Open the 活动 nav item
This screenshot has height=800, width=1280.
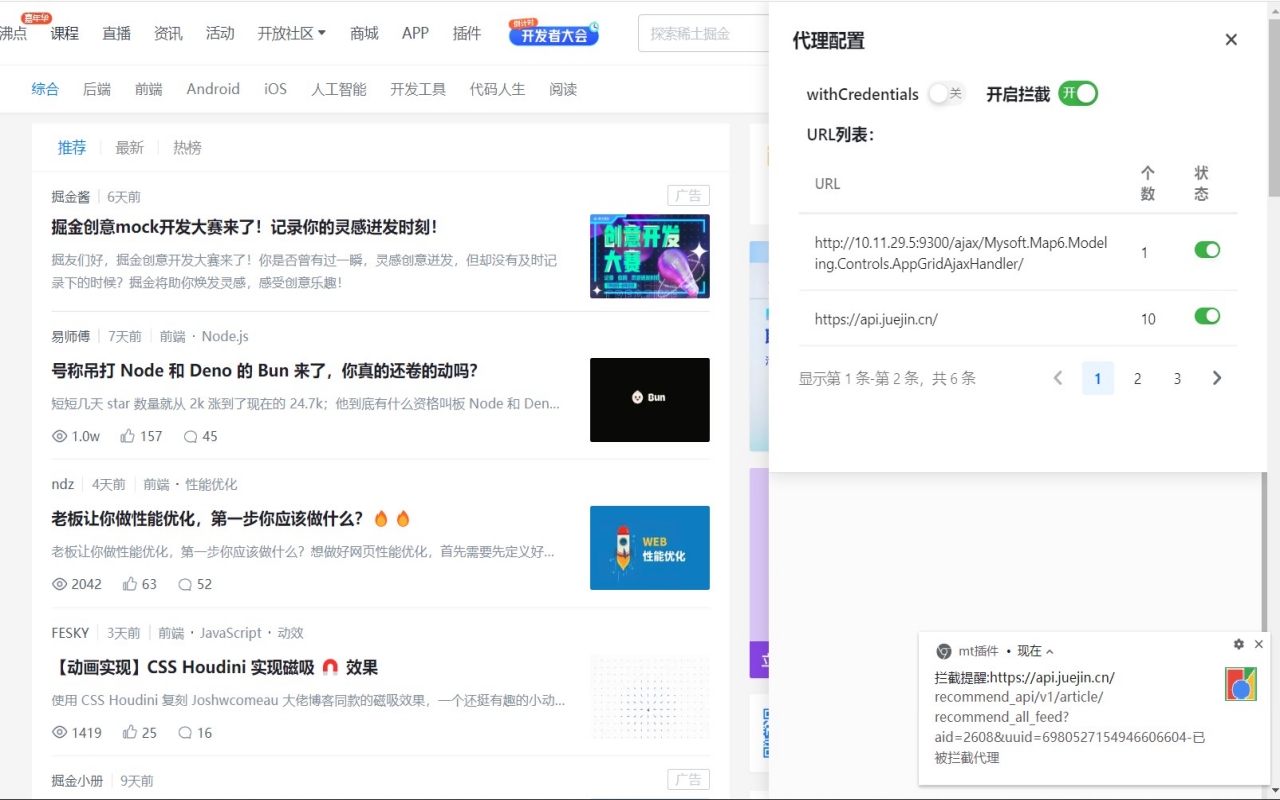pos(220,33)
